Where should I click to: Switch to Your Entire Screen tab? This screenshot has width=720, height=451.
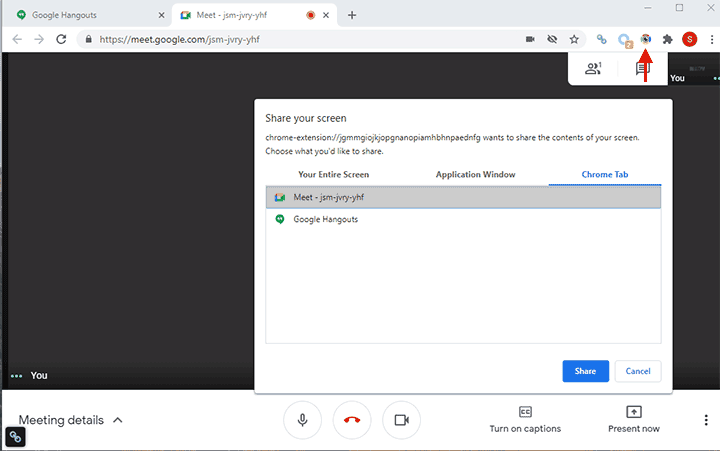(333, 175)
